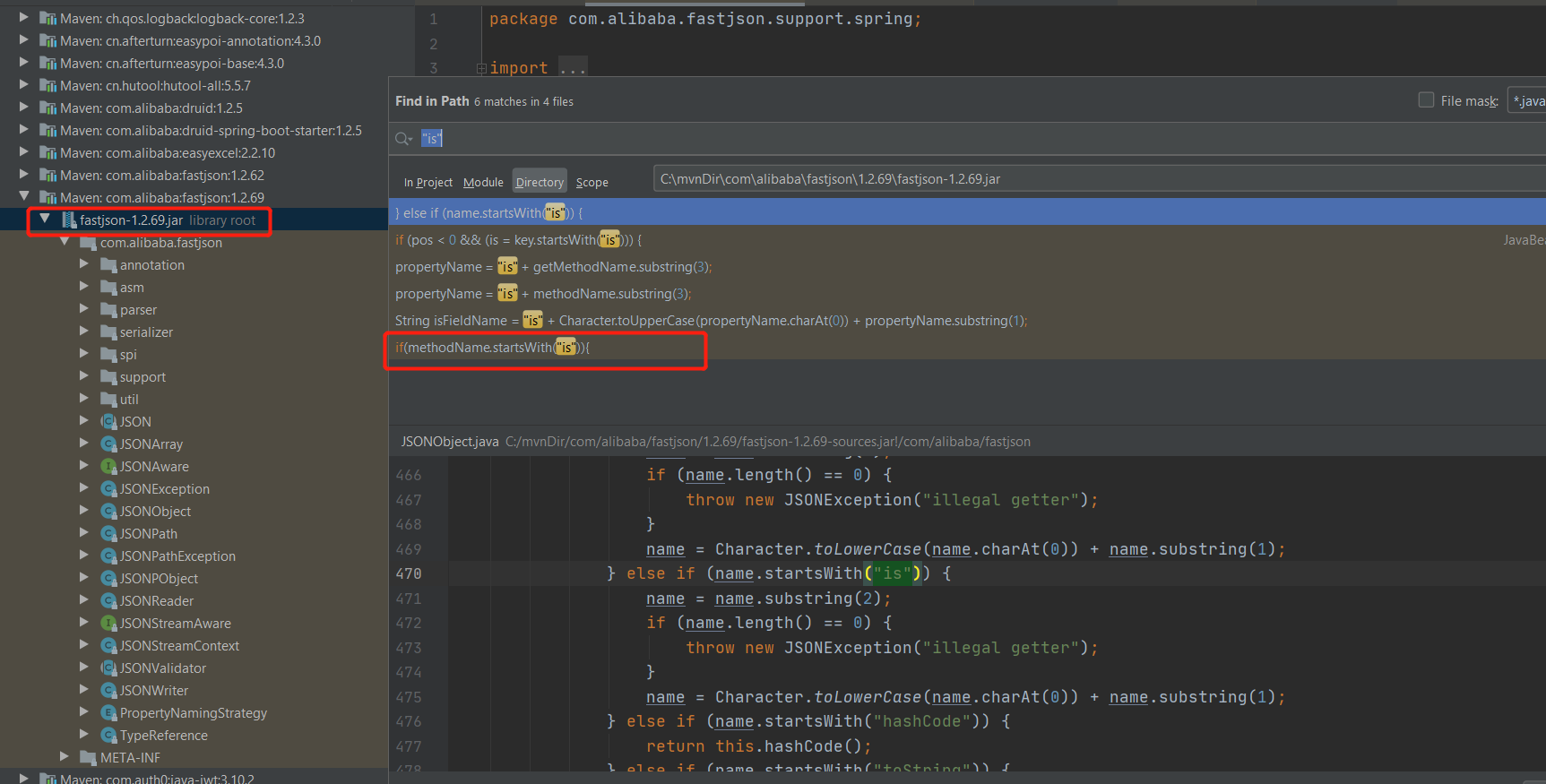Switch to the In Project scope tab
The image size is (1546, 784).
pyautogui.click(x=428, y=182)
